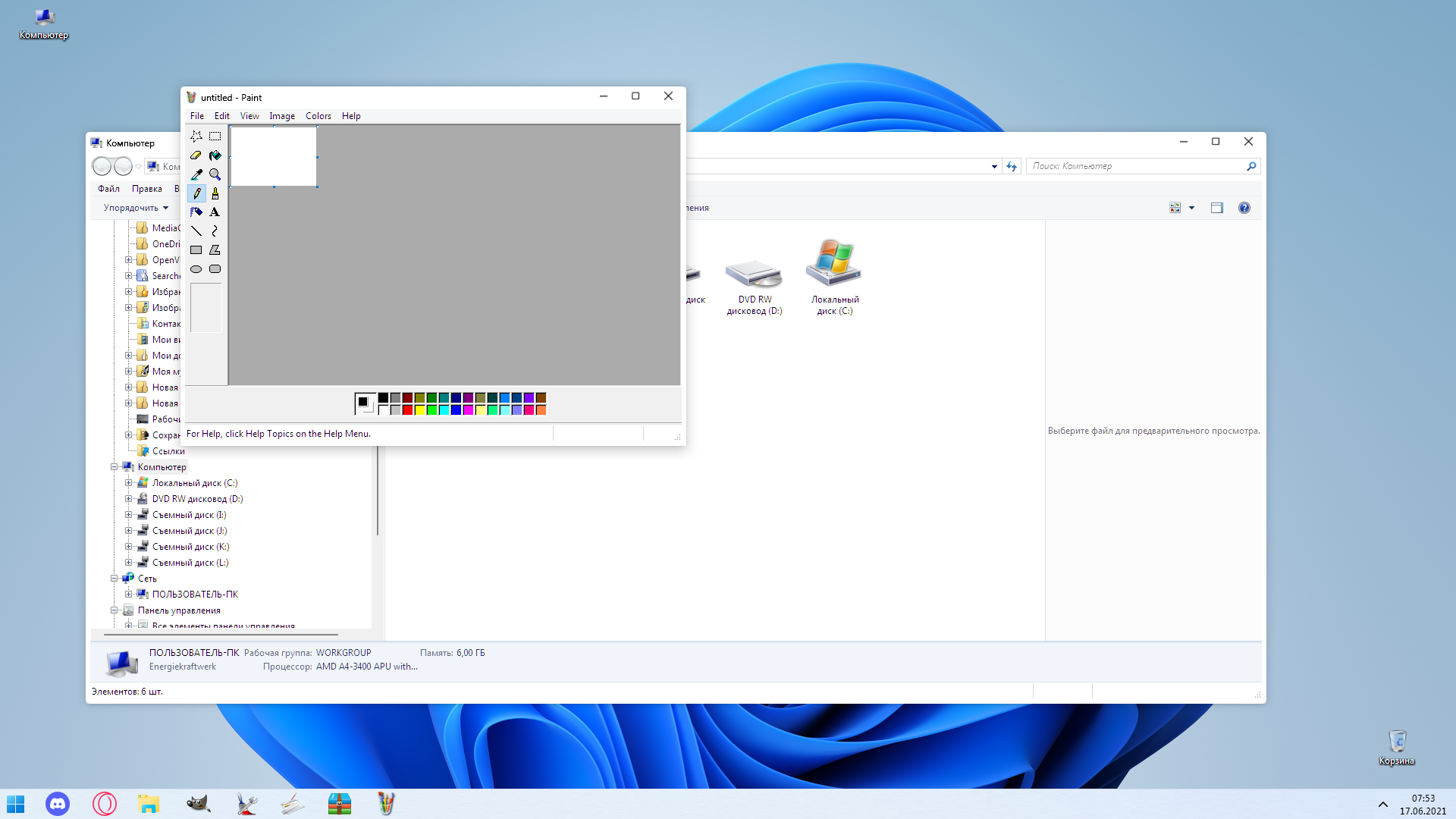Open the Упорядочить dropdown
1456x819 pixels.
click(x=133, y=208)
